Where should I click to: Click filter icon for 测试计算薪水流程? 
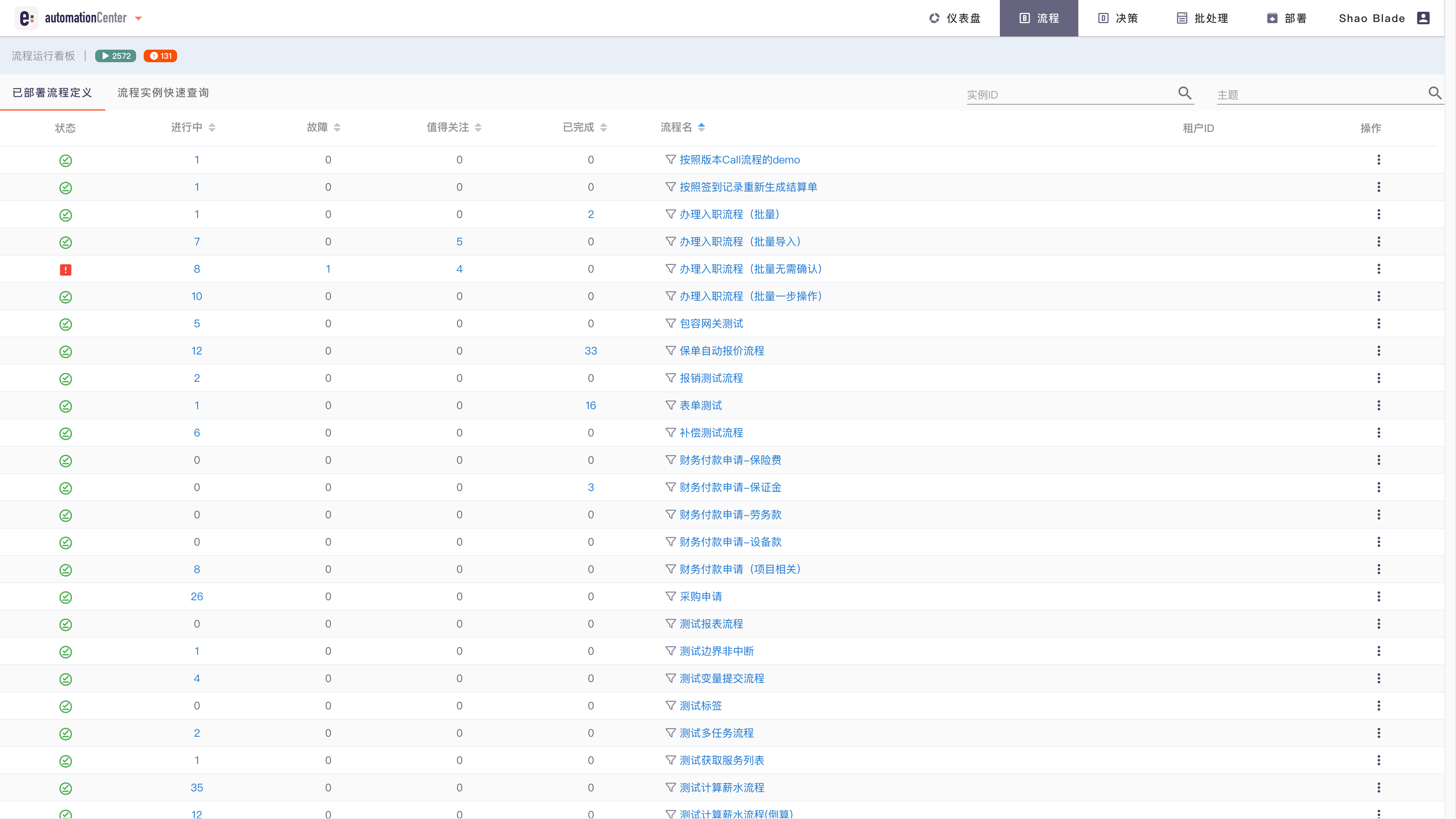coord(670,788)
